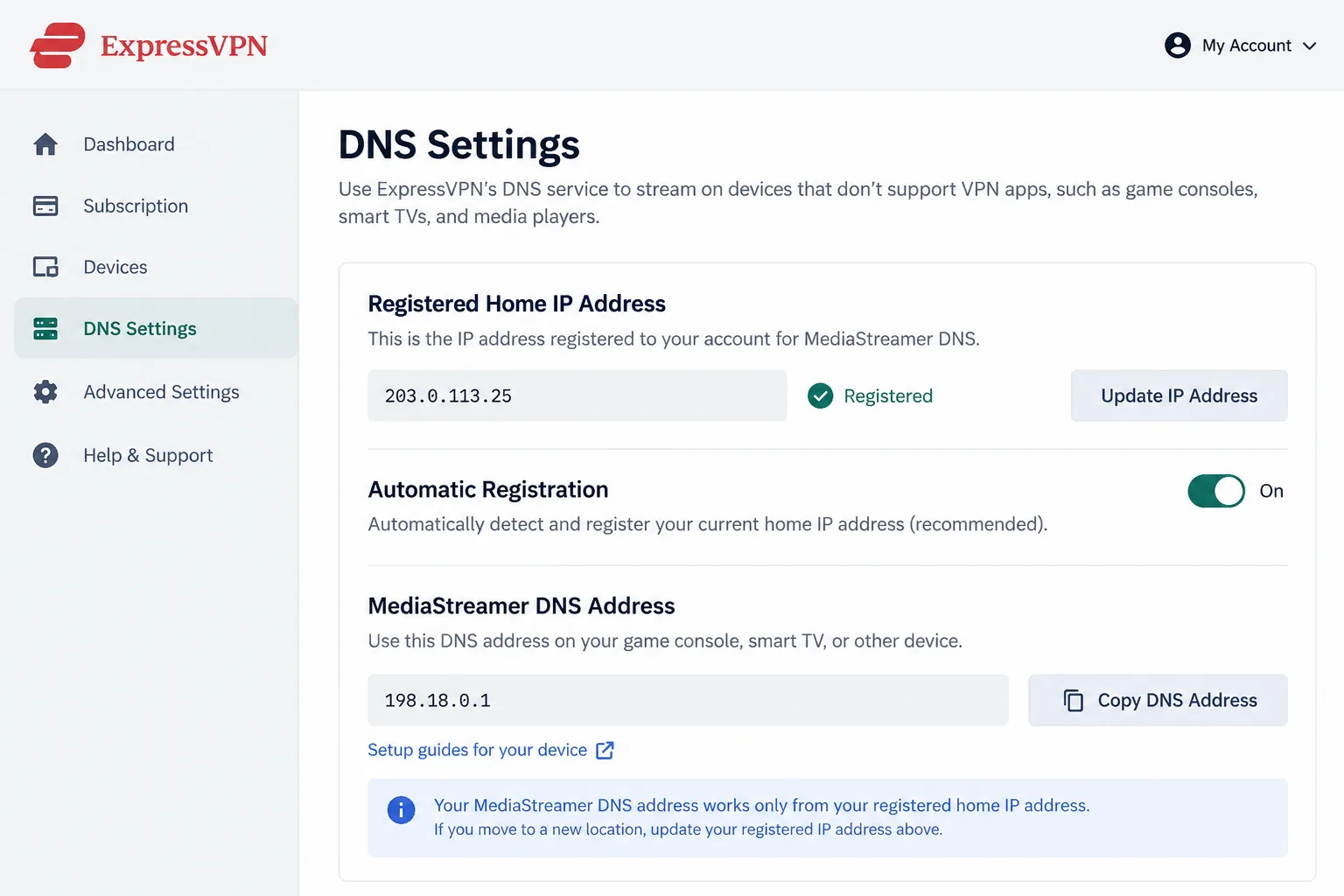
Task: Click the Update IP Address button
Action: click(x=1179, y=395)
